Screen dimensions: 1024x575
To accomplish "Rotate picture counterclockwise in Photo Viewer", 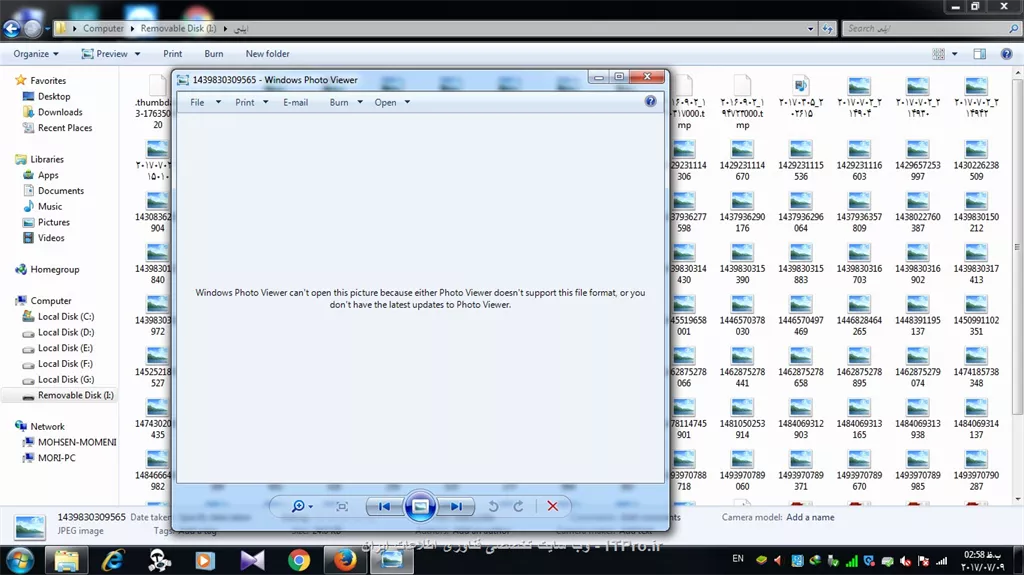I will coord(494,506).
